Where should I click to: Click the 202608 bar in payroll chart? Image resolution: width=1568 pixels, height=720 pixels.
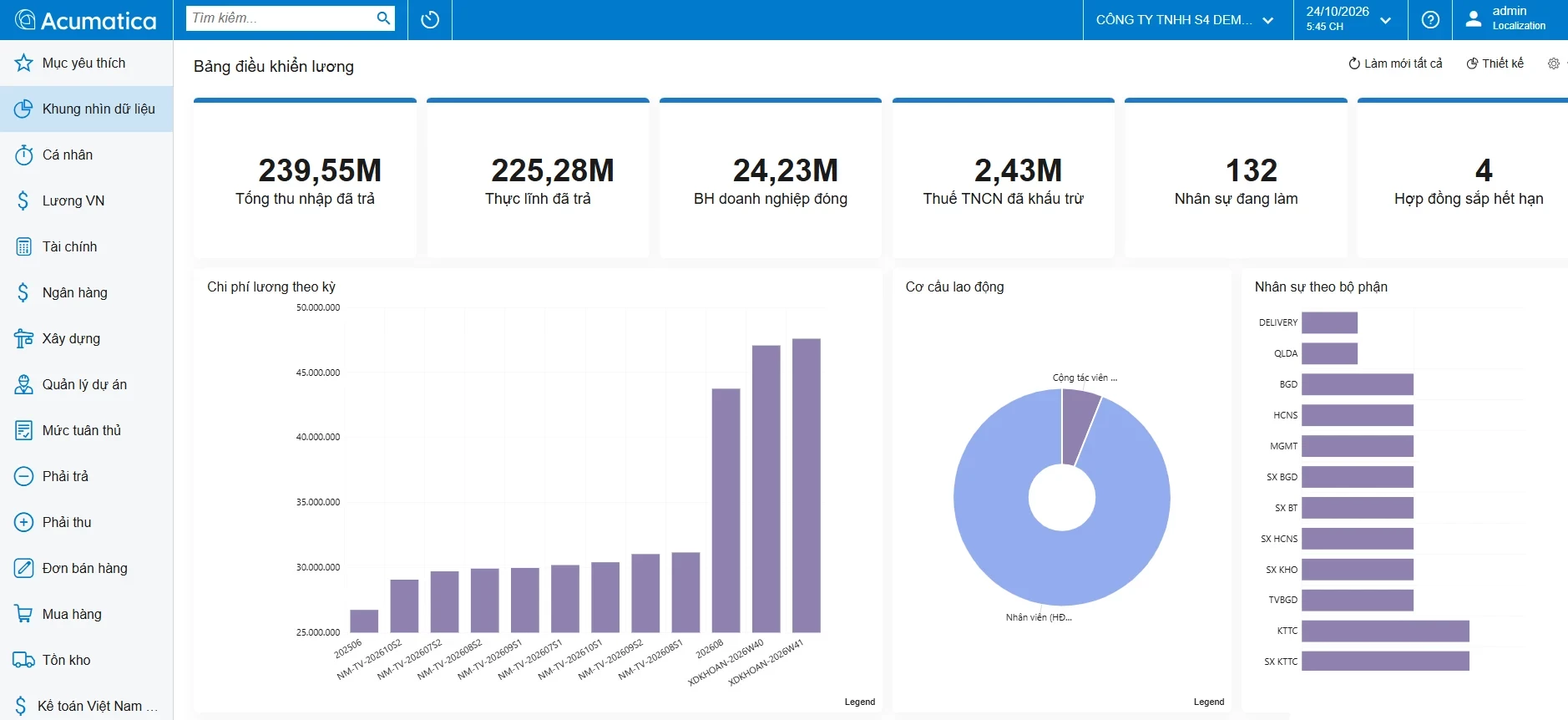[x=726, y=510]
